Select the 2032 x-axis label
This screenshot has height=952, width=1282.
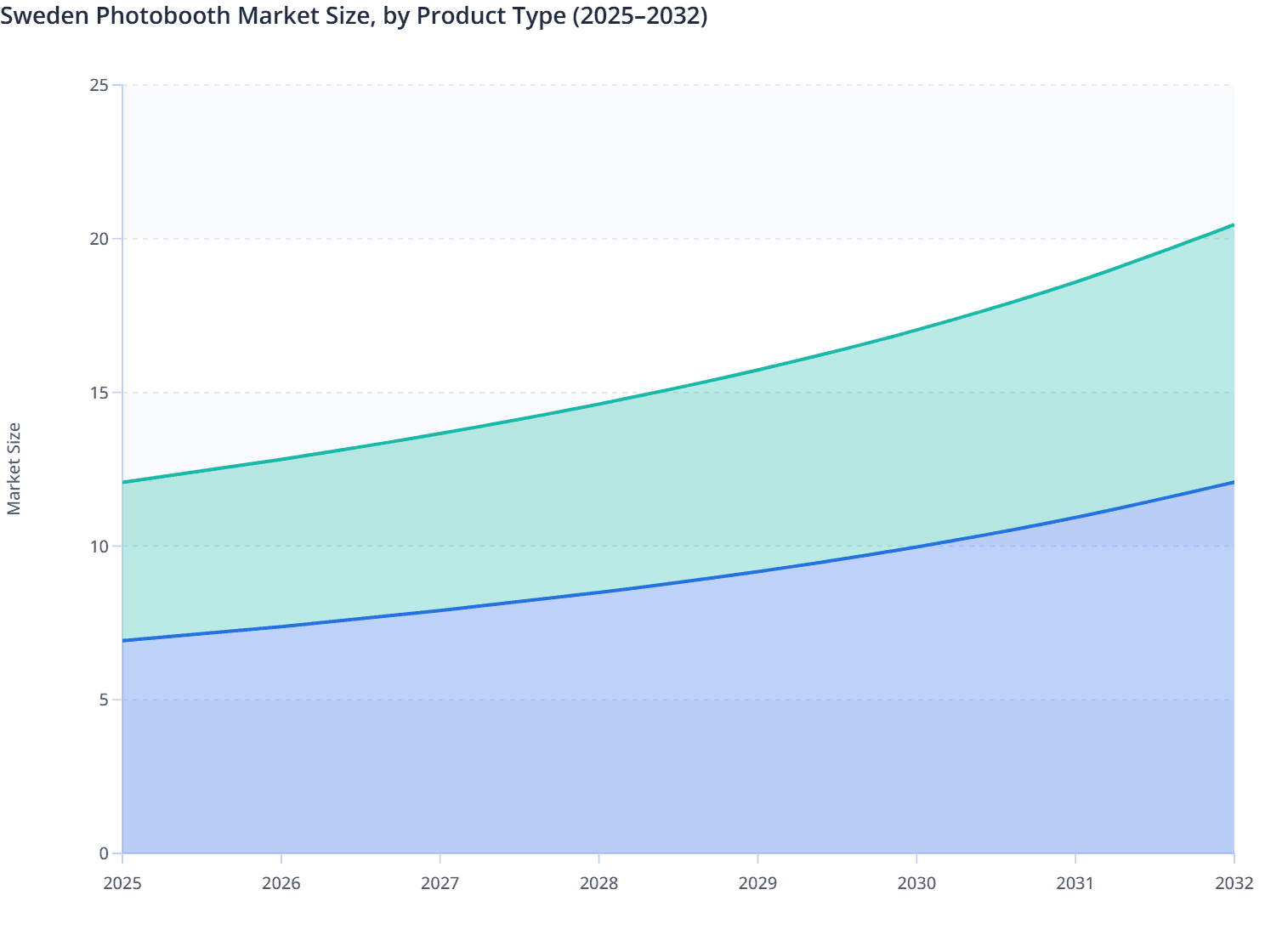(x=1234, y=884)
